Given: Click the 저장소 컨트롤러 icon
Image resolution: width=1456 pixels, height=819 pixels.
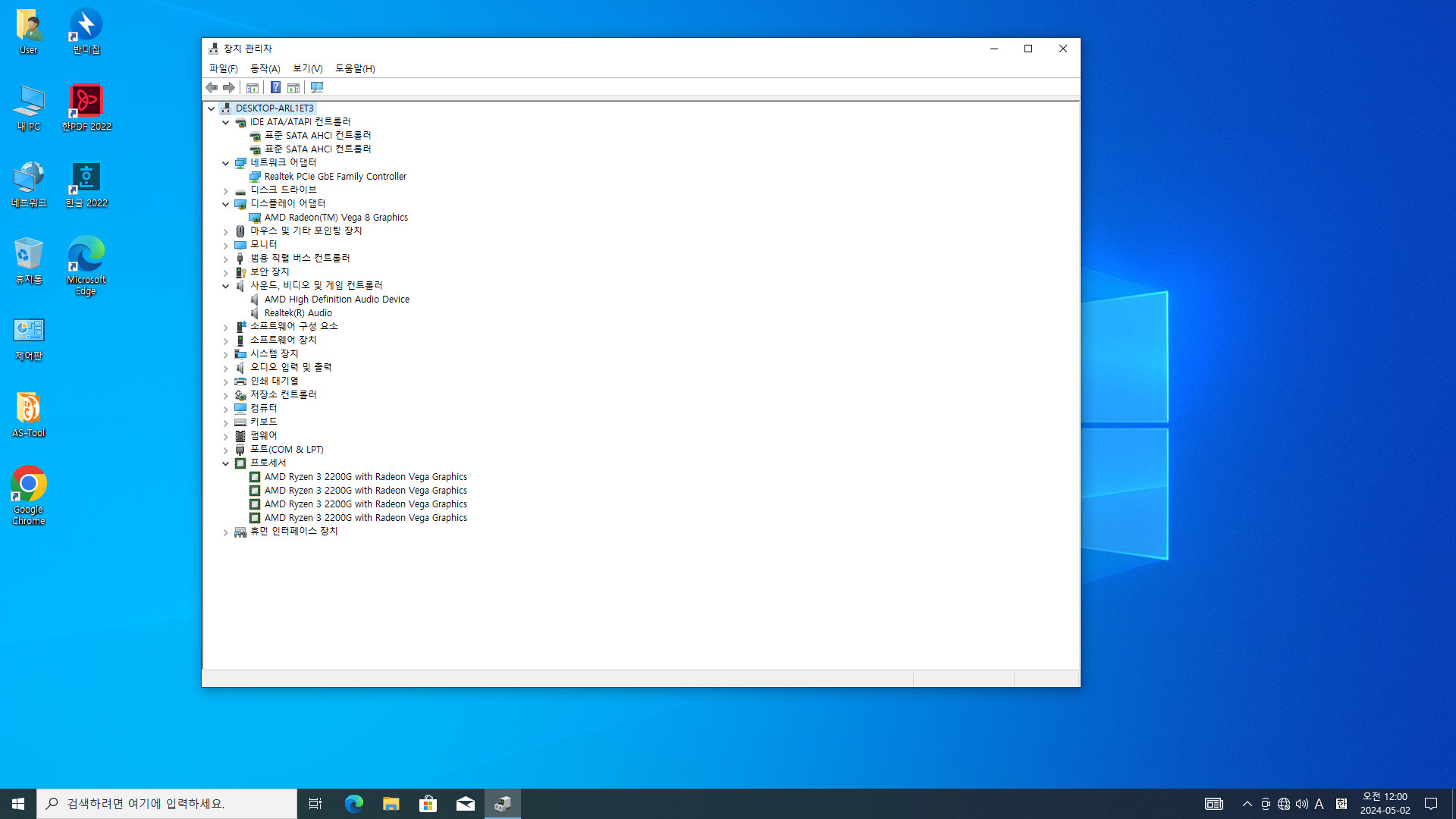Looking at the screenshot, I should click(240, 395).
